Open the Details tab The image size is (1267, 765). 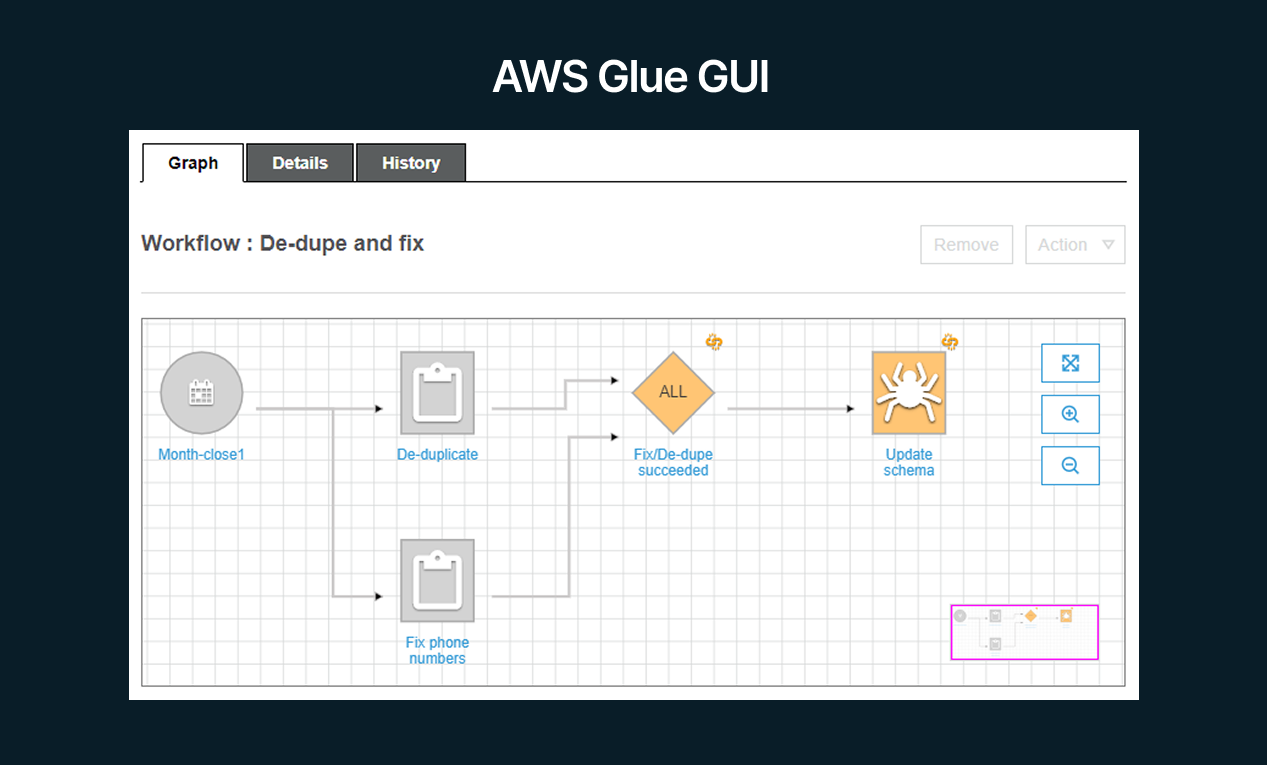pyautogui.click(x=300, y=163)
